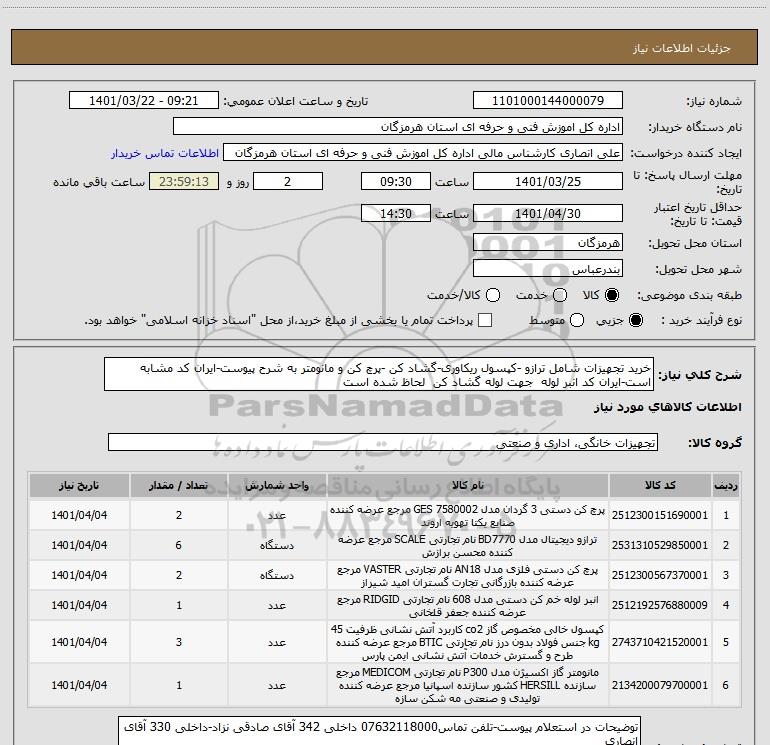
Task: Click the buyer organization name field
Action: tap(398, 127)
